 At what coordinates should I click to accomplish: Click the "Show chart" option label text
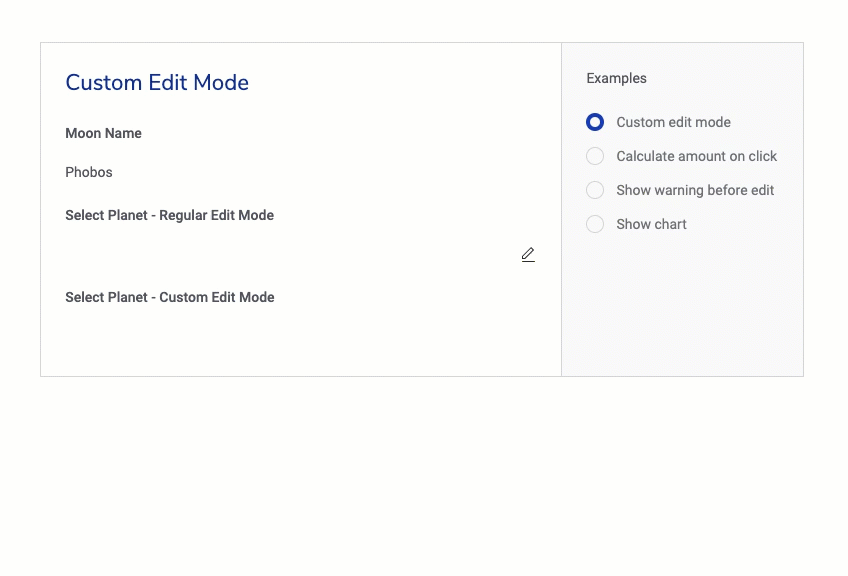click(x=651, y=224)
